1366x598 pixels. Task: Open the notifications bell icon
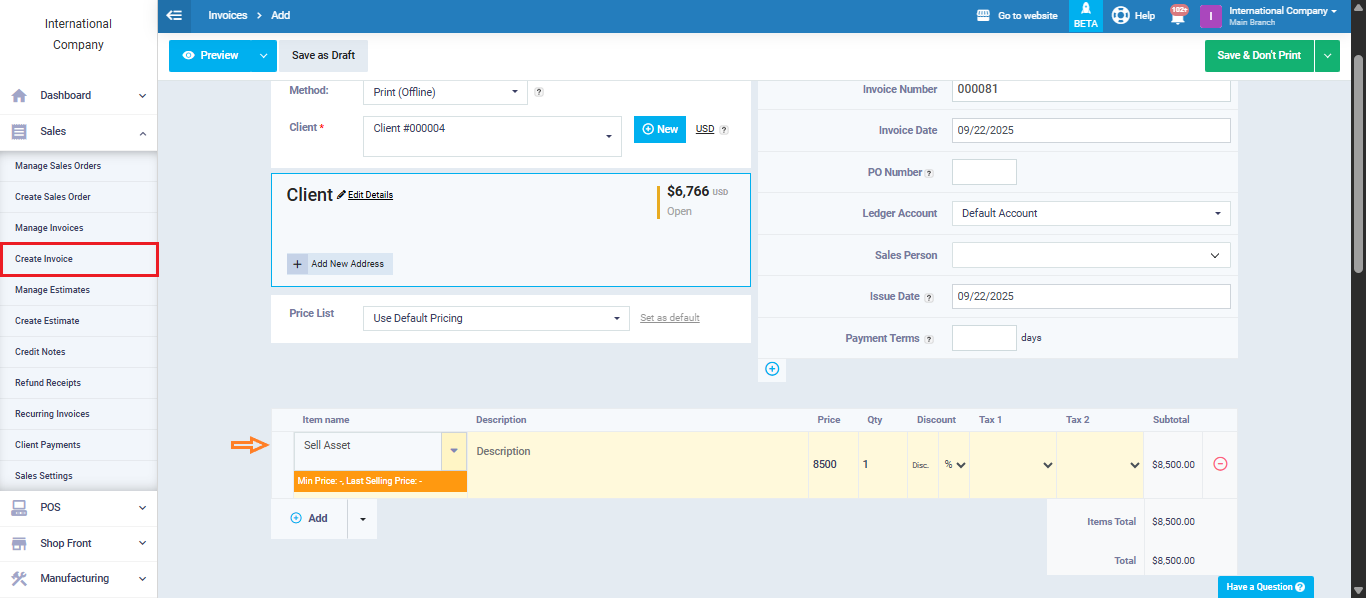coord(1177,16)
